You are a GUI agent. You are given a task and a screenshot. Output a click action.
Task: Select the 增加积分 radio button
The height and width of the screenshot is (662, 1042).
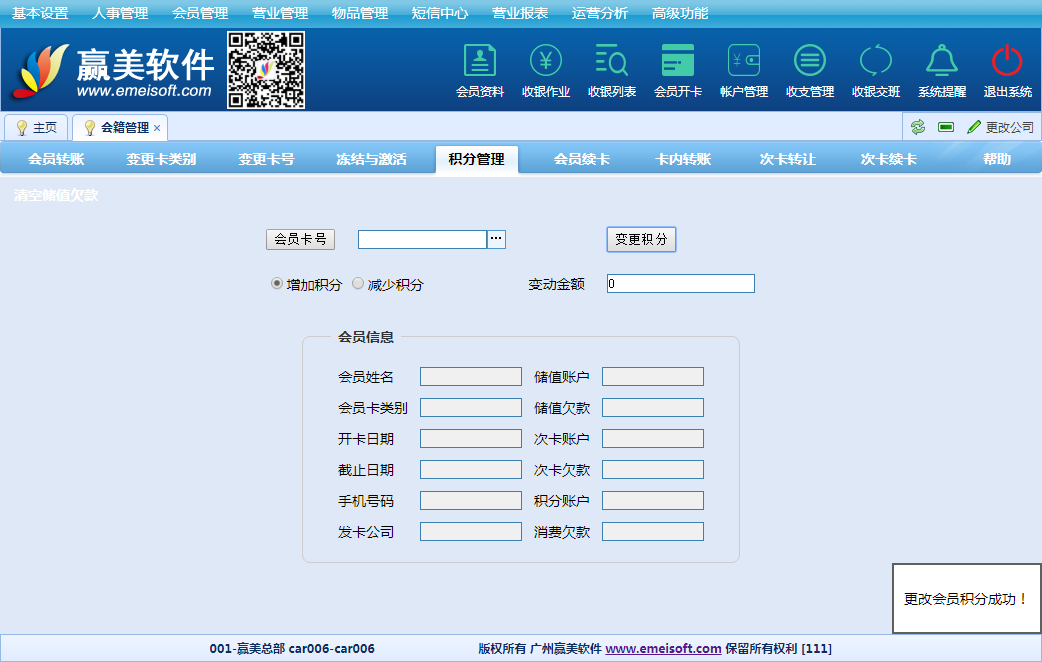coord(276,283)
